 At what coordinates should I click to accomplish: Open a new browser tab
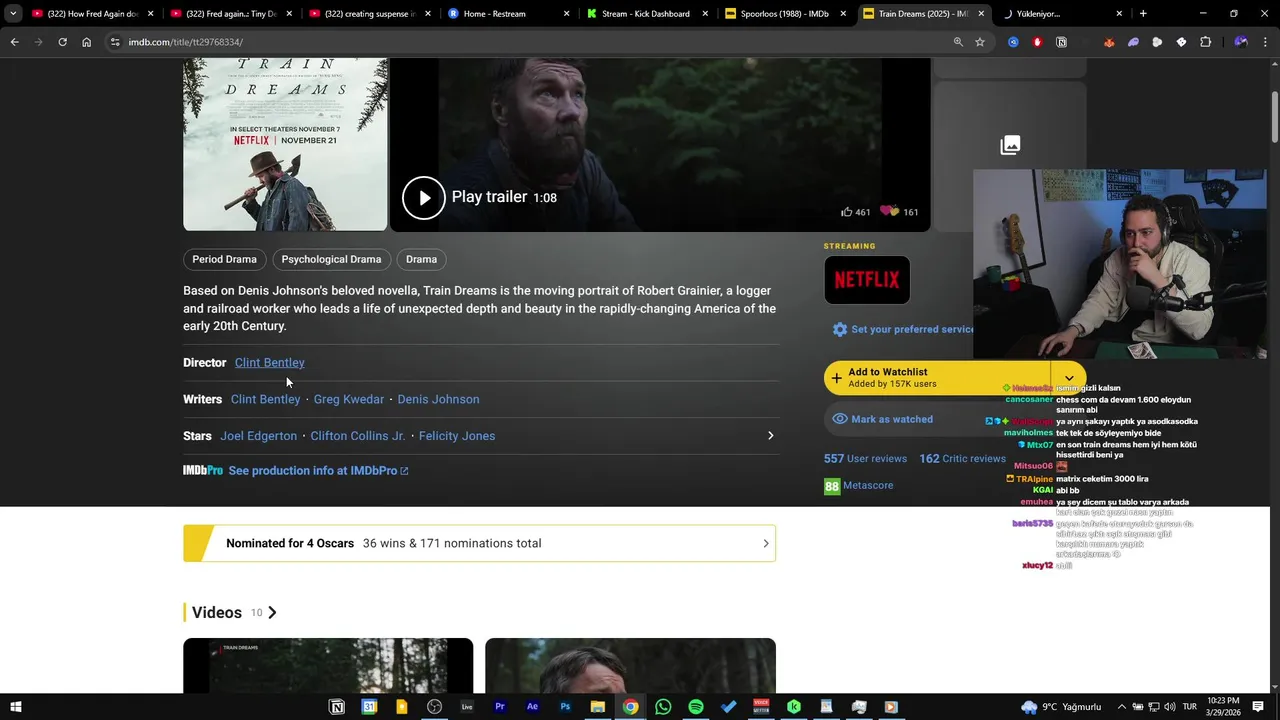coord(1143,14)
